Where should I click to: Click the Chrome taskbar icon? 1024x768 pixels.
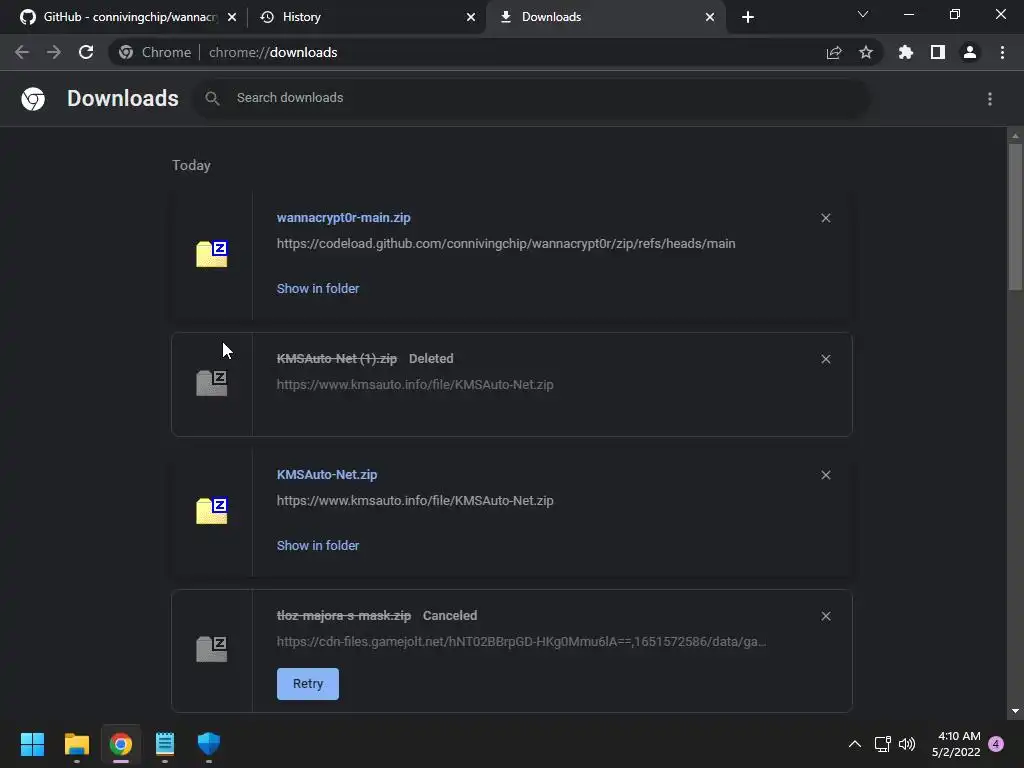point(121,744)
